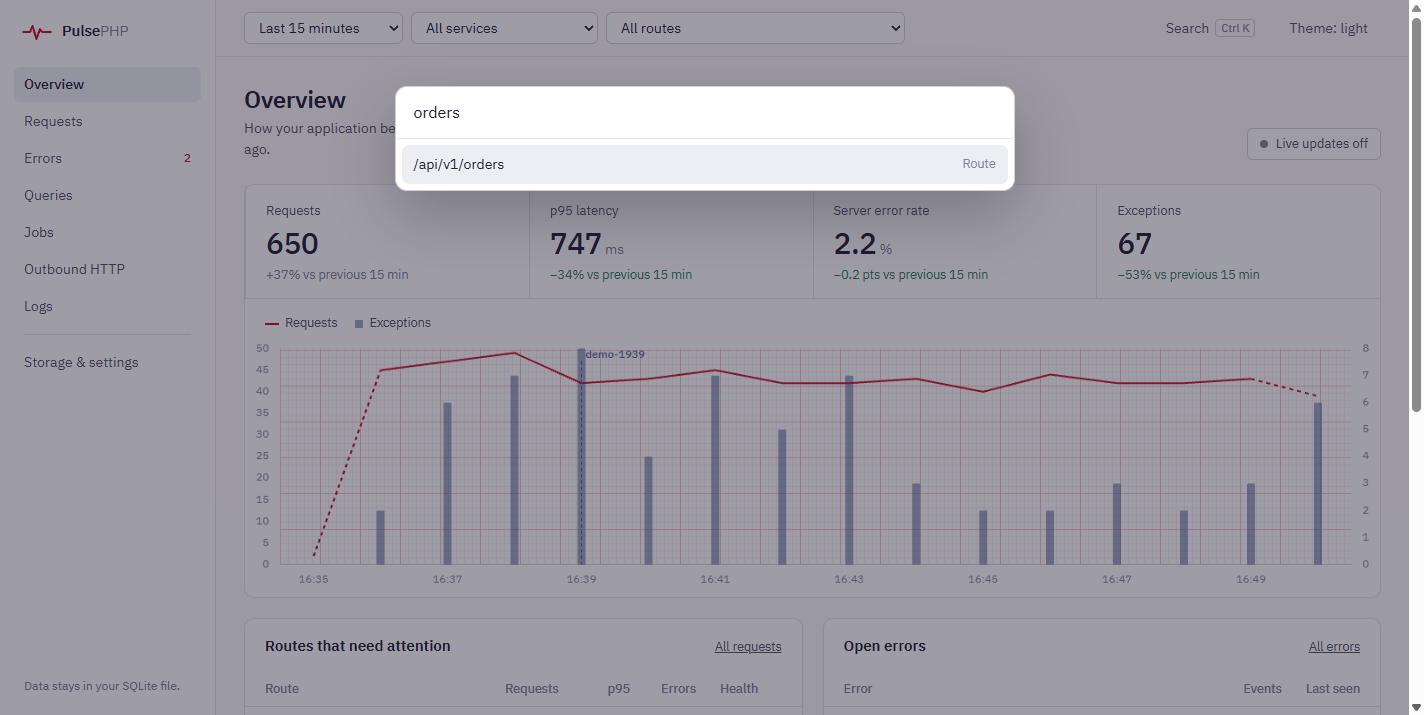The width and height of the screenshot is (1424, 715).
Task: Click the Server error rate value 2.2
Action: tap(855, 244)
